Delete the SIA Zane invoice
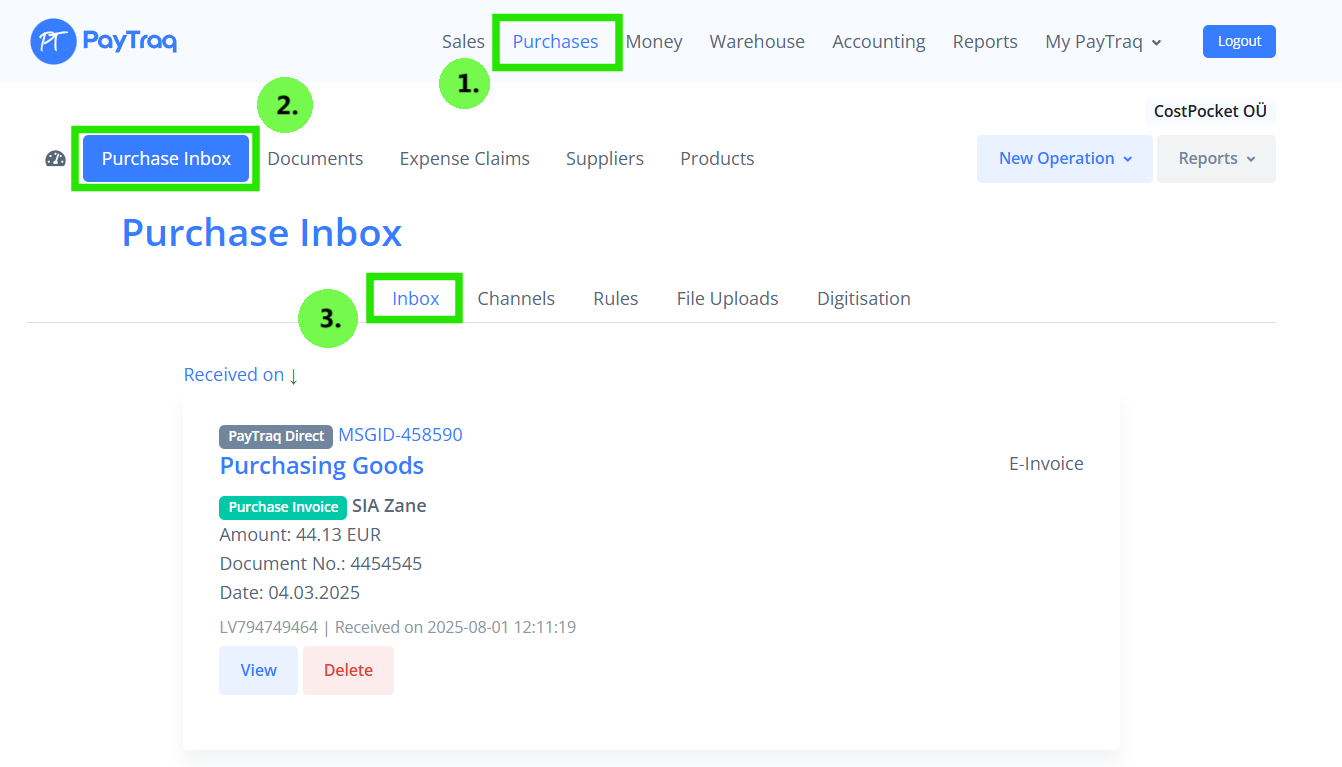 (348, 670)
